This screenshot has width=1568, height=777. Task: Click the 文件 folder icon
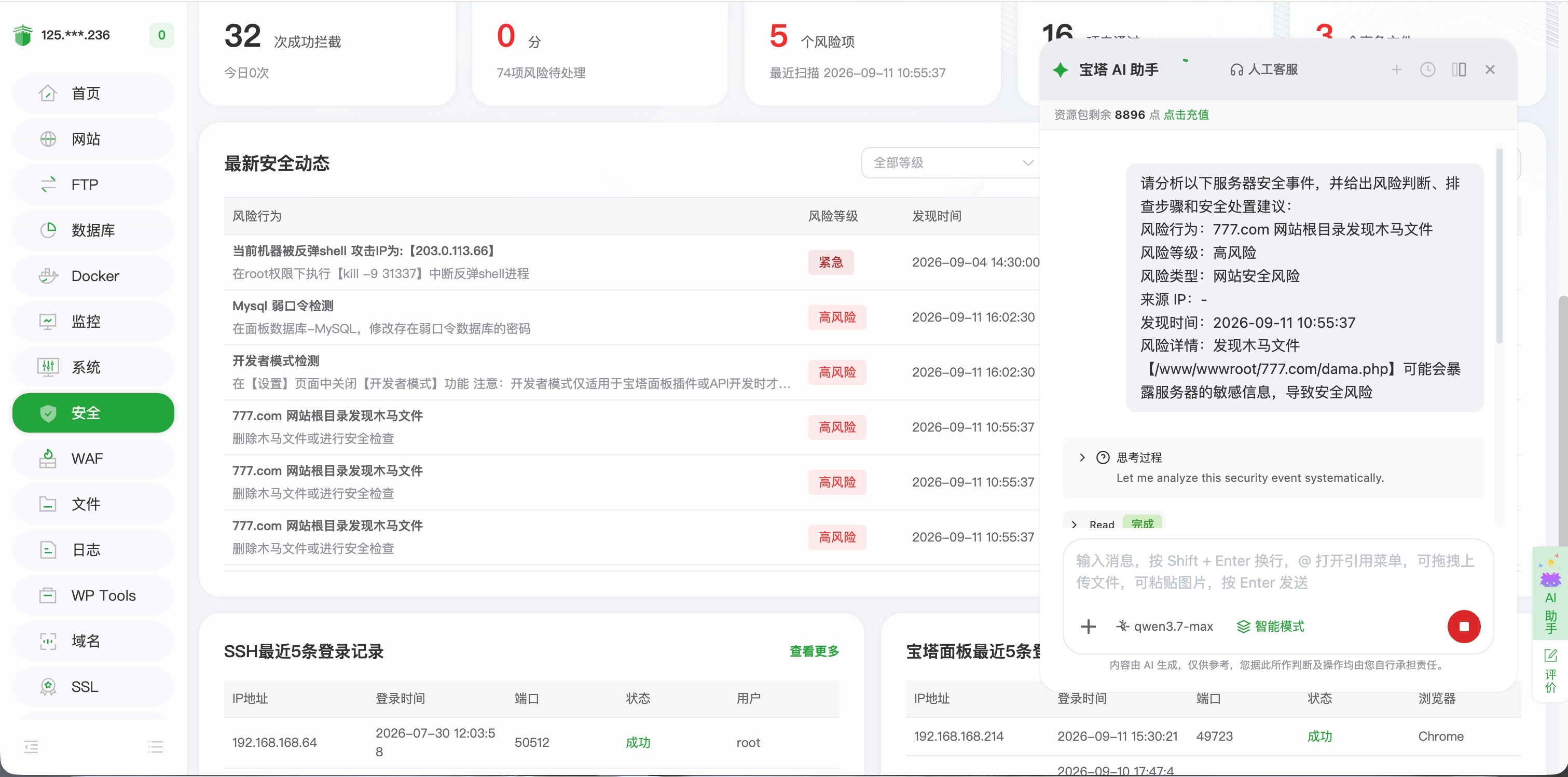point(48,504)
